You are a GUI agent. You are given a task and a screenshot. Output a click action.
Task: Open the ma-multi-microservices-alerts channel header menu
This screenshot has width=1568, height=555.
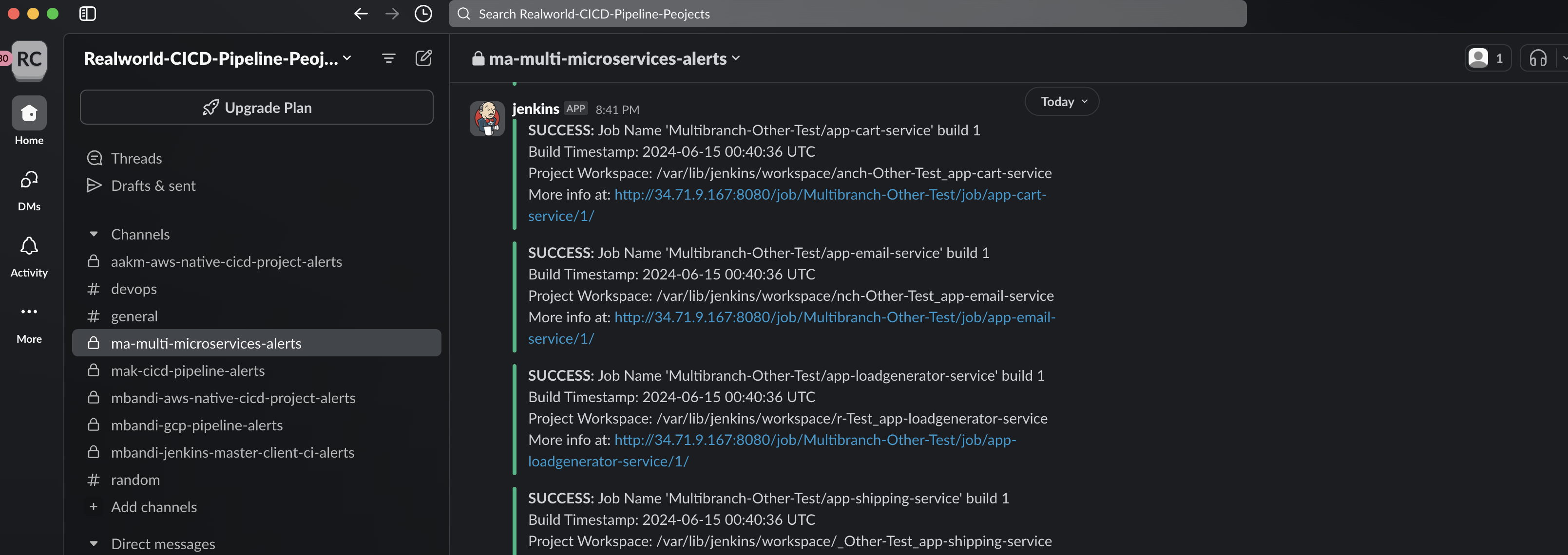pyautogui.click(x=606, y=58)
